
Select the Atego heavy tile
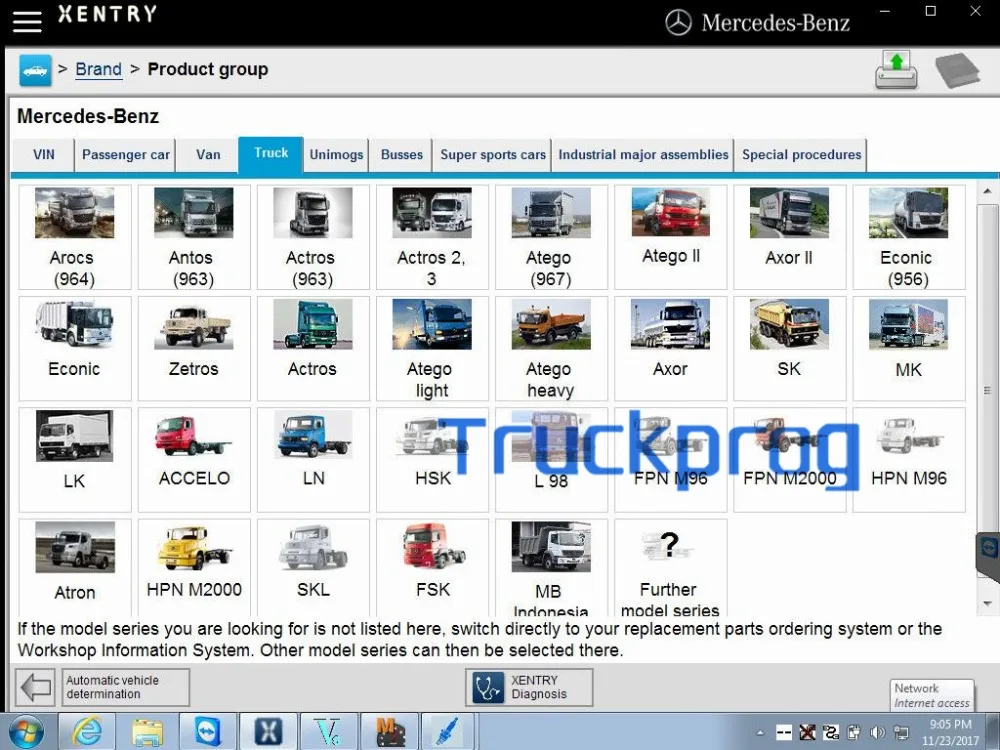[552, 348]
